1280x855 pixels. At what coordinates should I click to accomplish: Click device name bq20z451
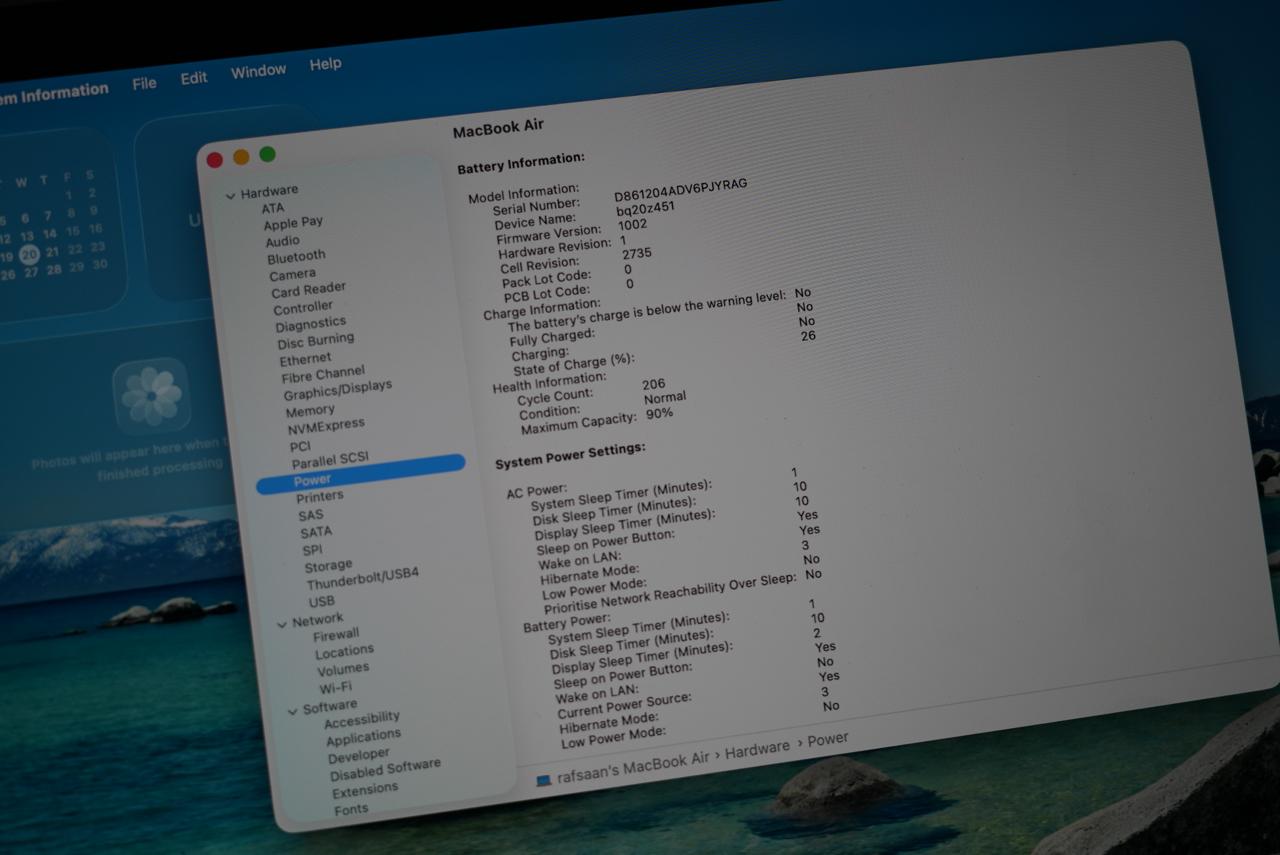click(x=645, y=208)
